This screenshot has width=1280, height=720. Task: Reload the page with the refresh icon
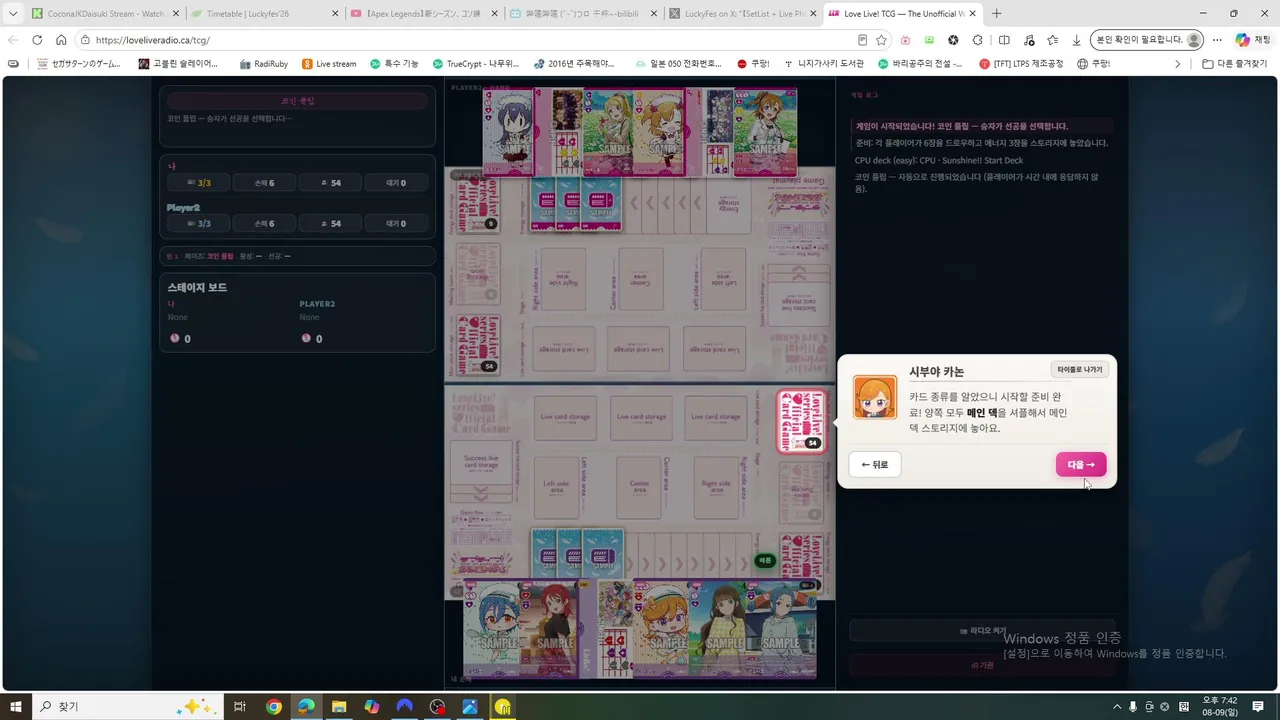tap(37, 40)
